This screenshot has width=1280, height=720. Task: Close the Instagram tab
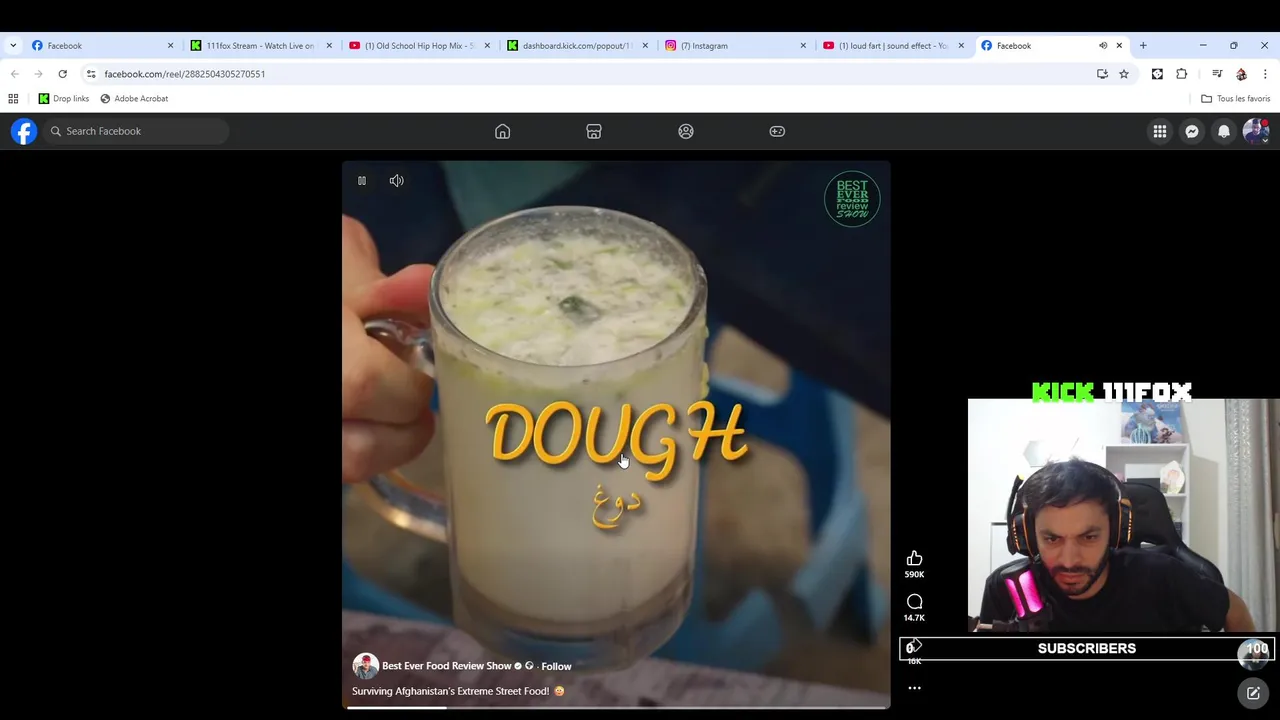(803, 45)
